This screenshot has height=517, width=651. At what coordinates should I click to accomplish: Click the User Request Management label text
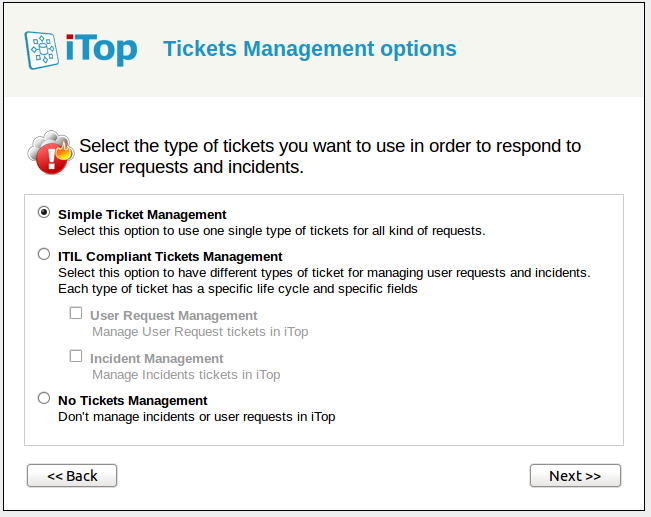click(x=174, y=316)
